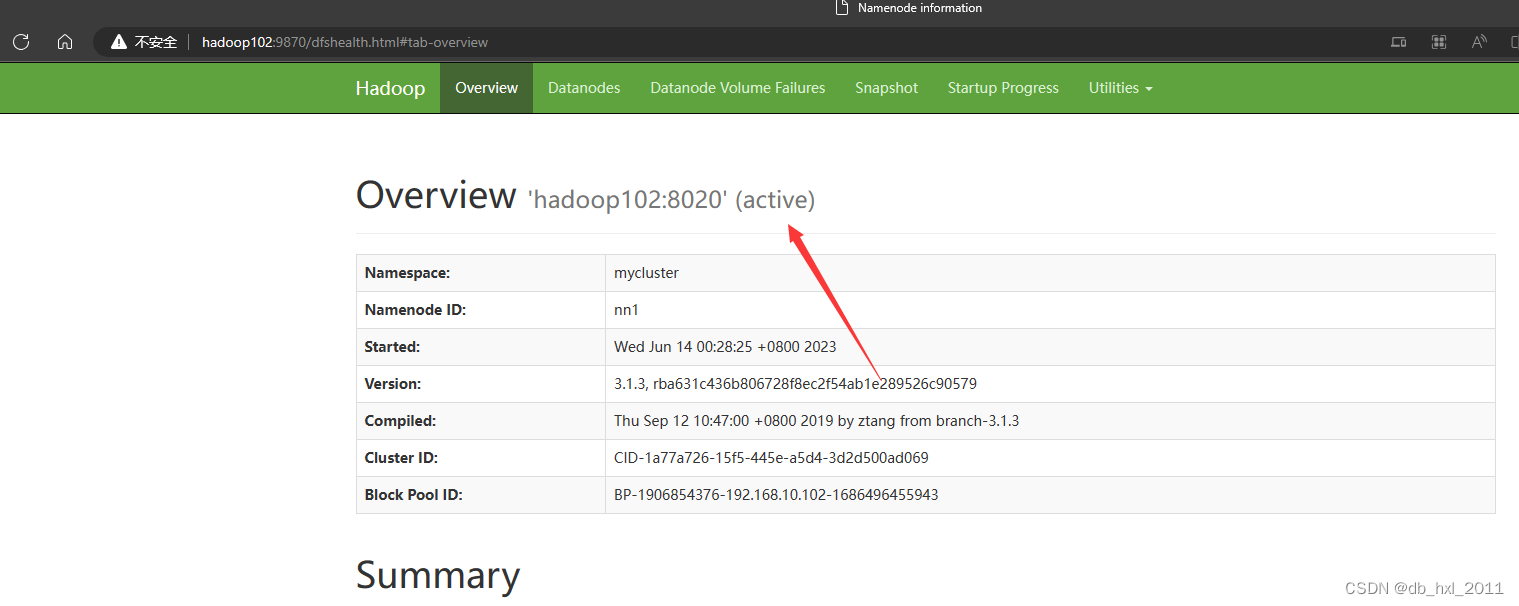Open the Snapshot tab
This screenshot has width=1519, height=606.
[886, 88]
